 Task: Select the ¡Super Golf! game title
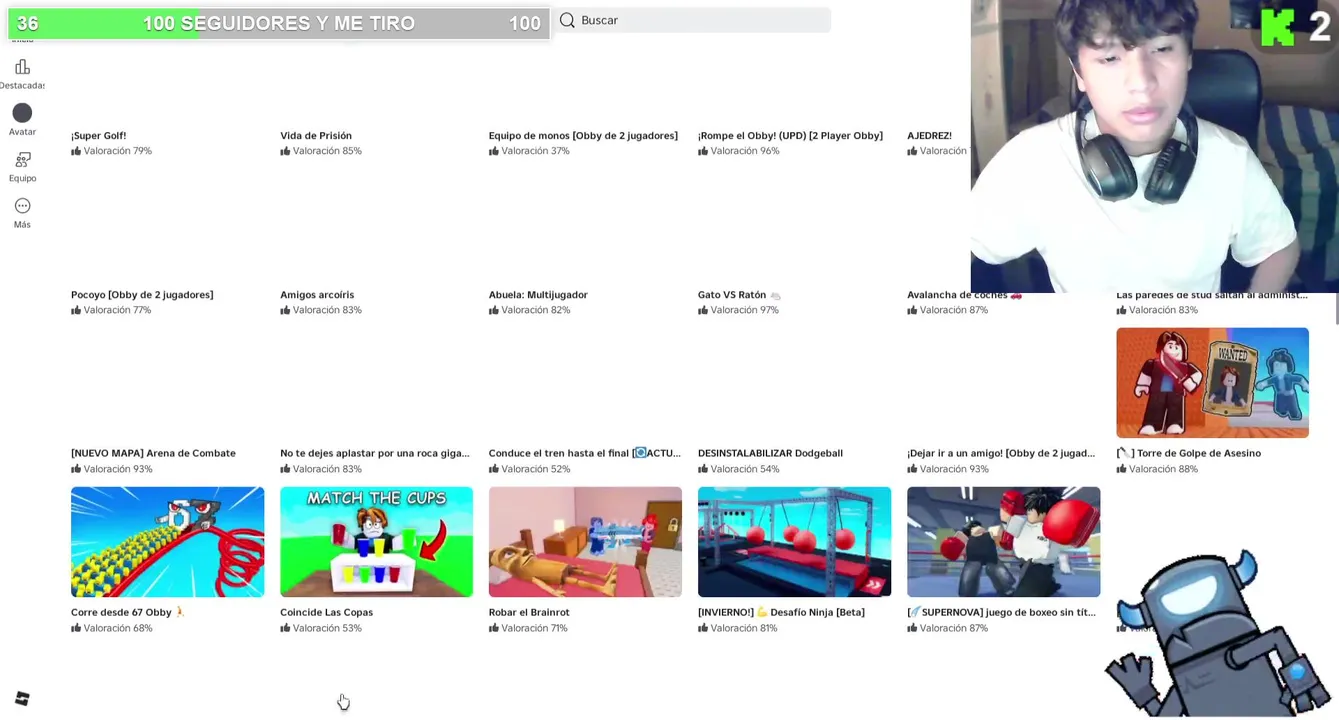98,136
